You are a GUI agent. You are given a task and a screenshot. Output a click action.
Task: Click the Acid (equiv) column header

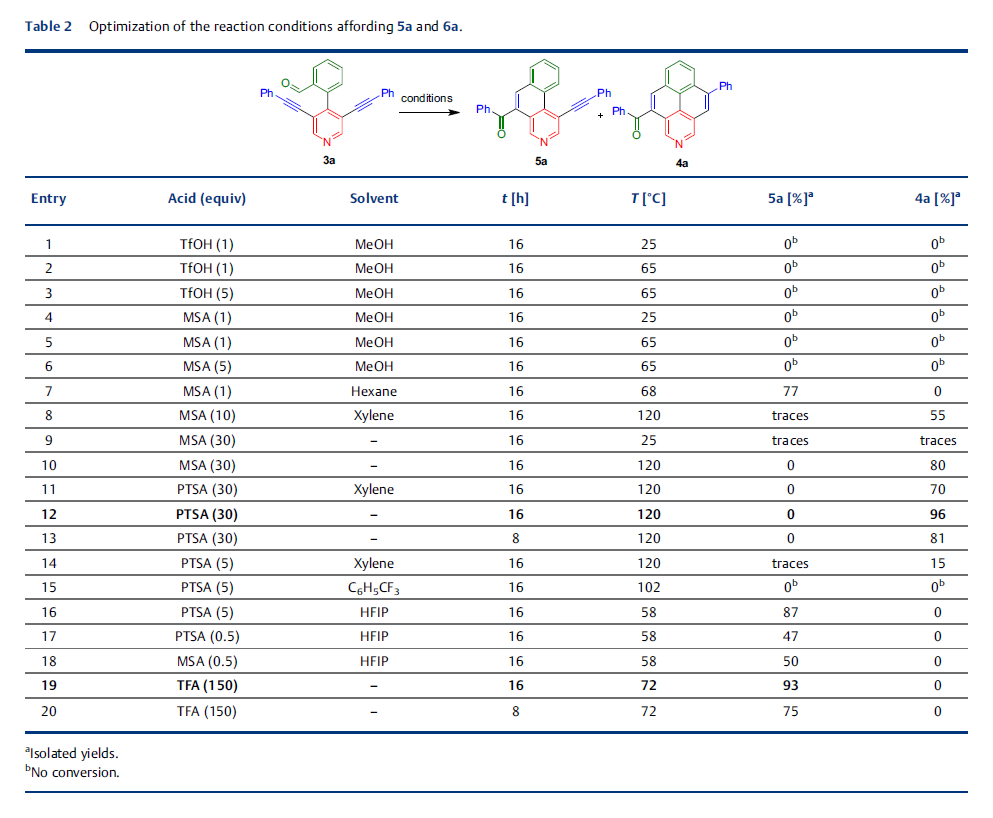pos(206,198)
